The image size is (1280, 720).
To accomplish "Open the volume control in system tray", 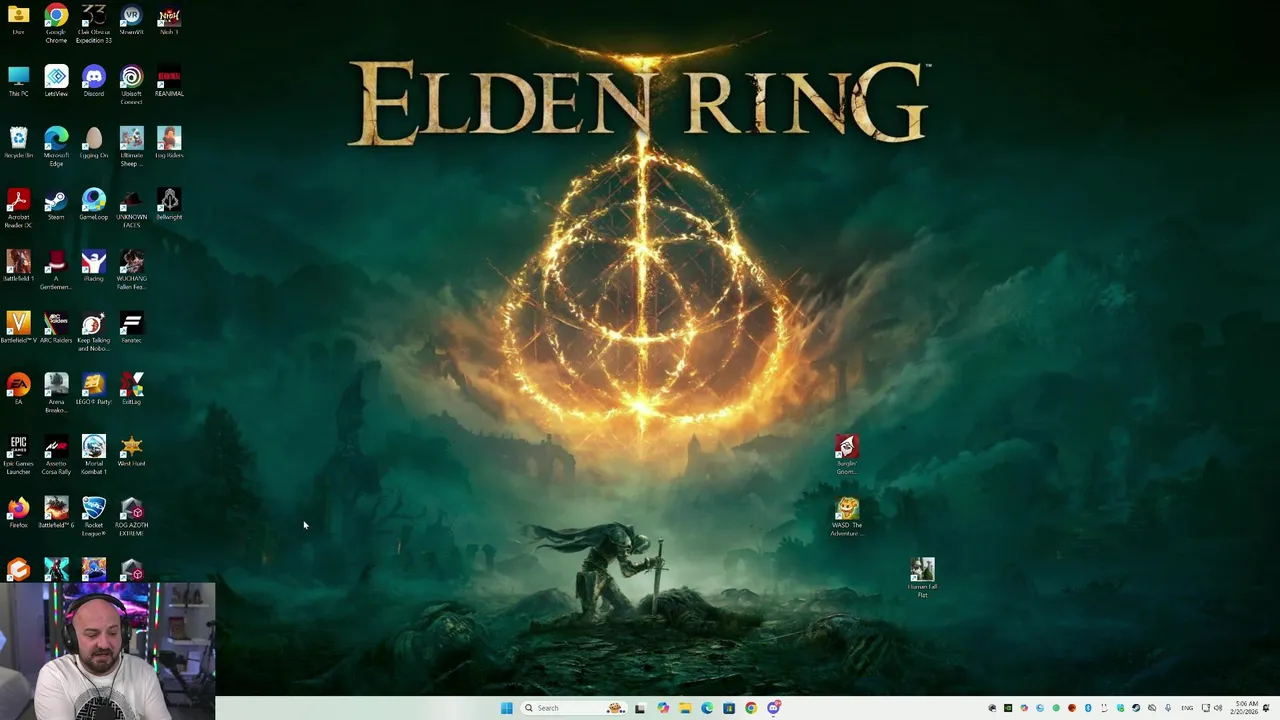I will pos(1218,708).
